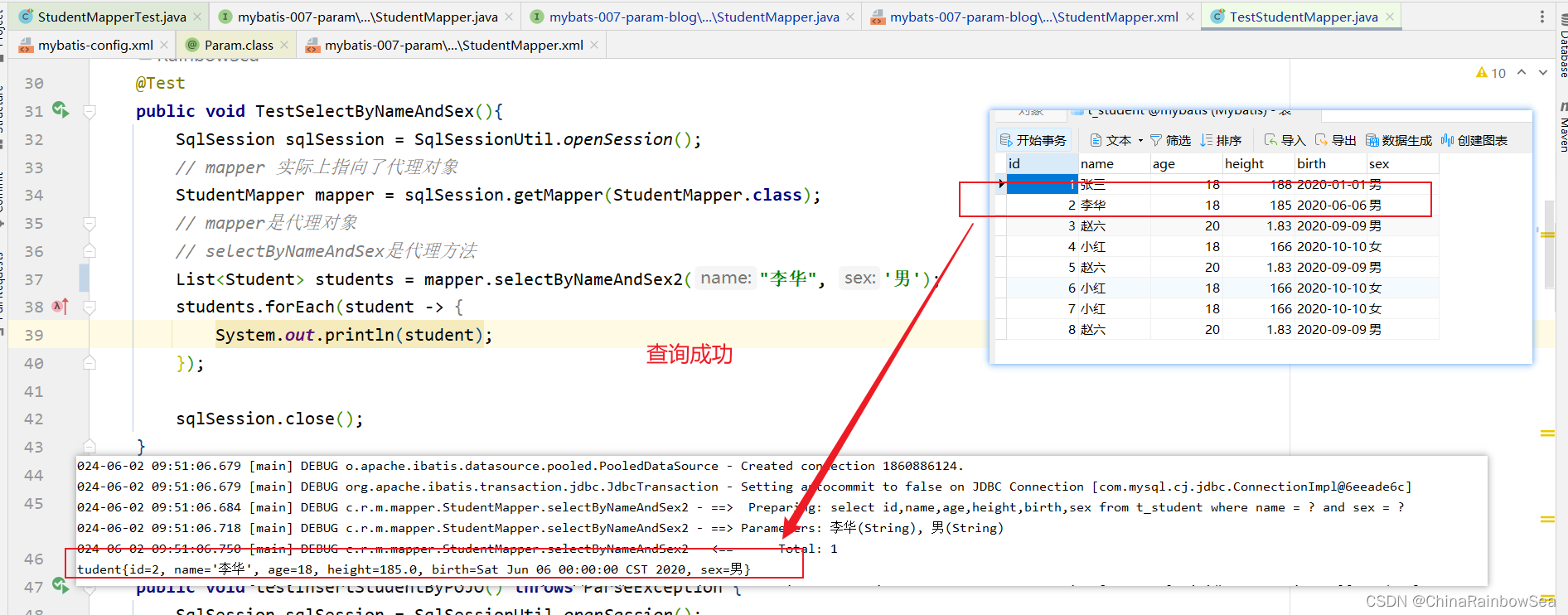Click the breakpoint marker on line 38
1568x615 pixels.
(60, 307)
